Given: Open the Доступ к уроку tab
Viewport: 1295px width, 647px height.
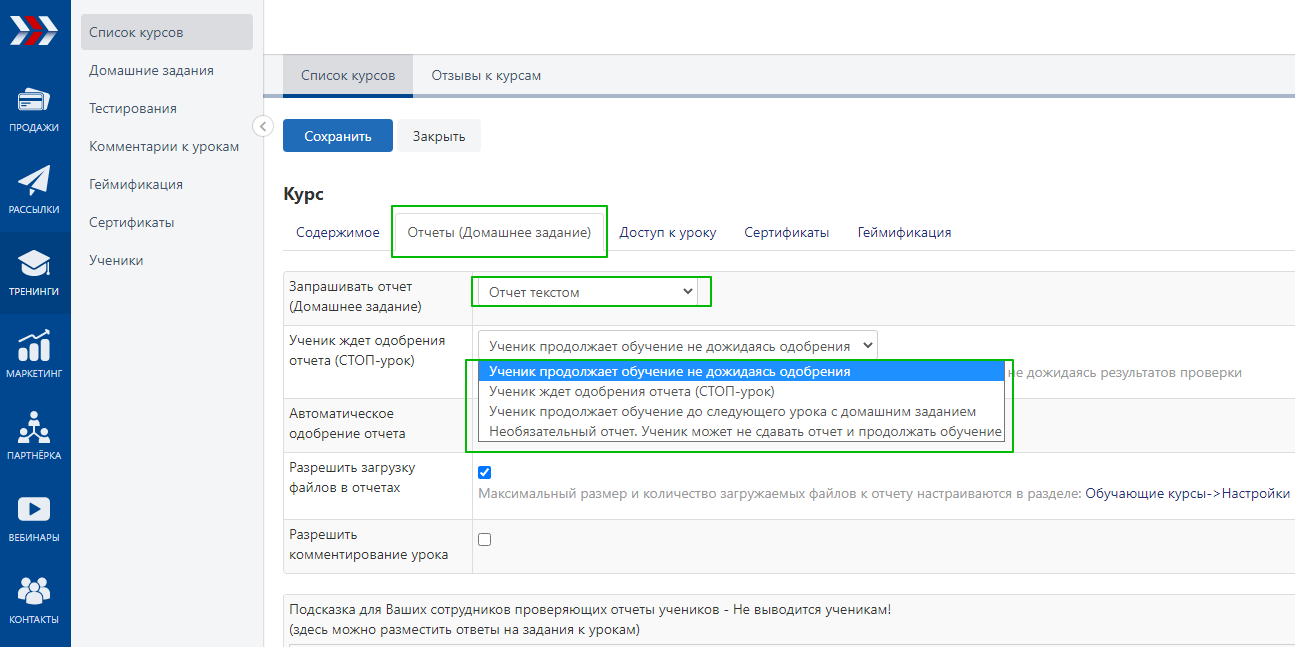Looking at the screenshot, I should [667, 233].
